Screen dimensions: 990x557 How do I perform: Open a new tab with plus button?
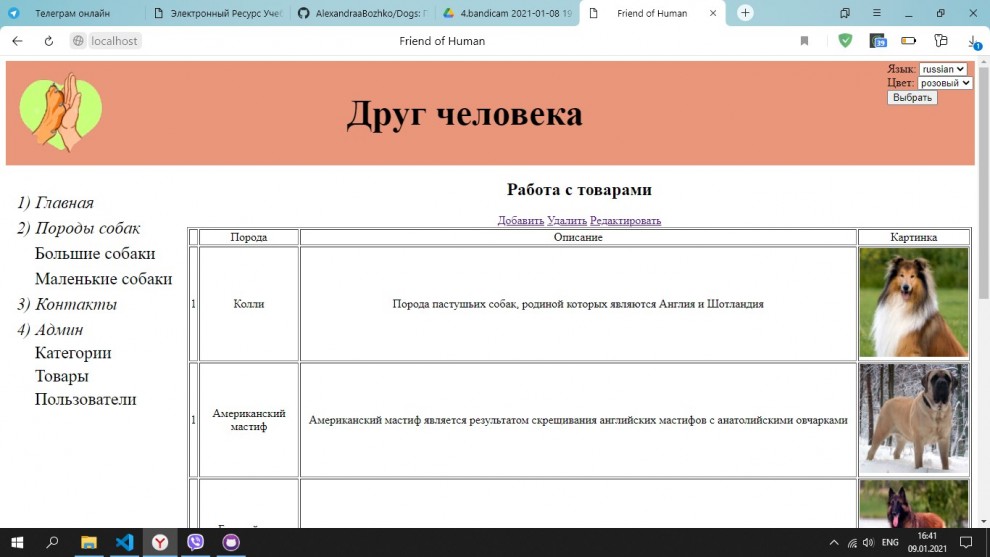745,13
